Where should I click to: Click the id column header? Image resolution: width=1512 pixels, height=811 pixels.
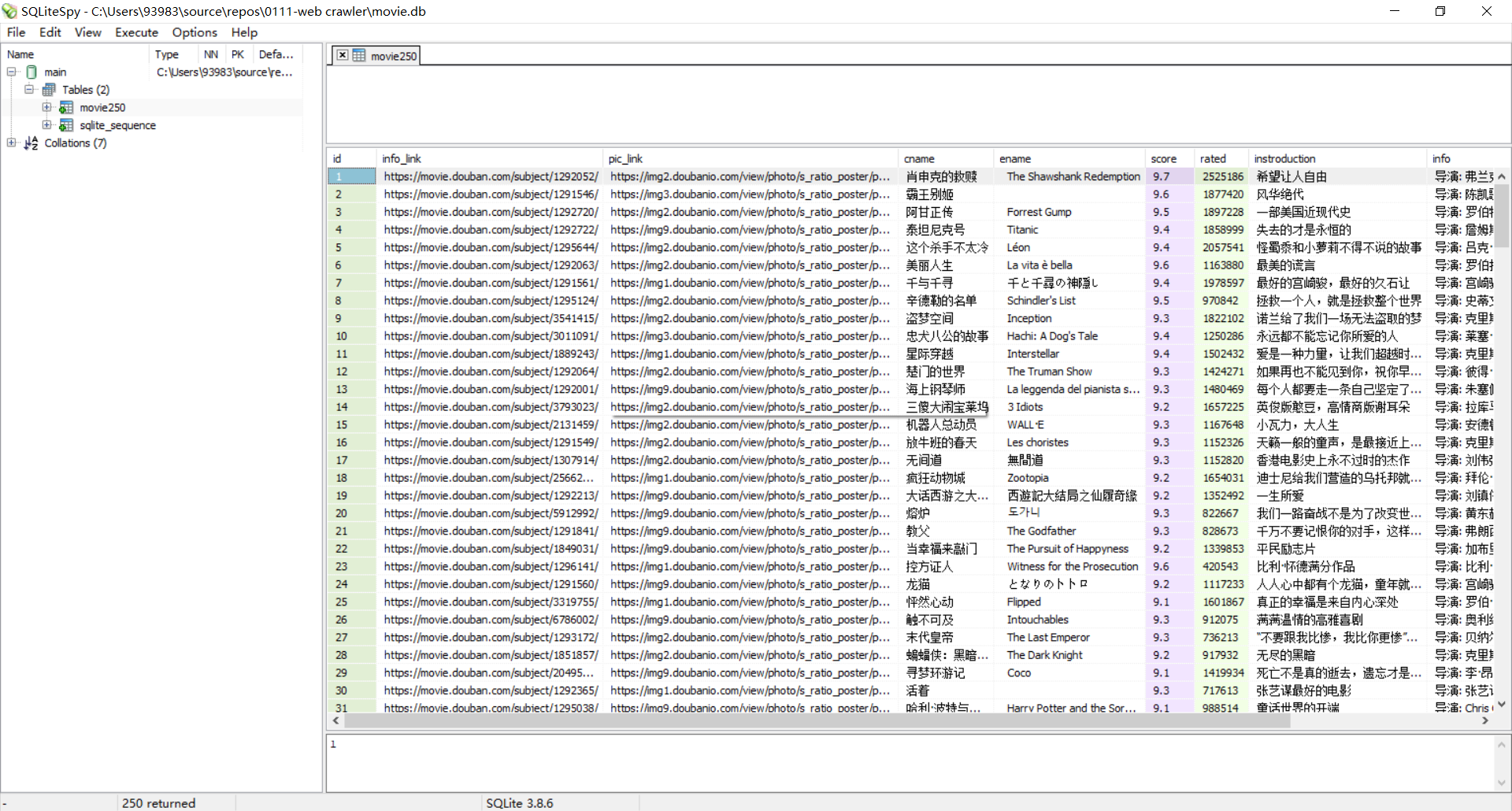click(x=351, y=158)
